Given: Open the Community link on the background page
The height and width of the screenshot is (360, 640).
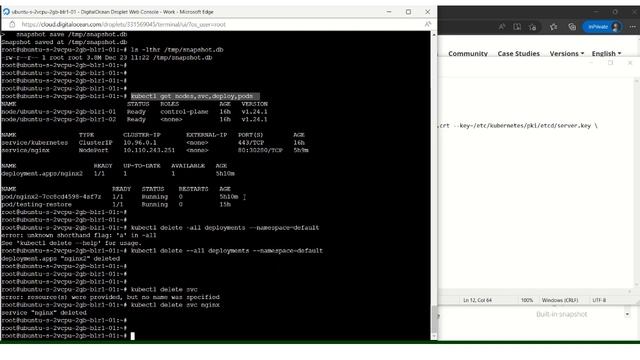Looking at the screenshot, I should click(468, 53).
